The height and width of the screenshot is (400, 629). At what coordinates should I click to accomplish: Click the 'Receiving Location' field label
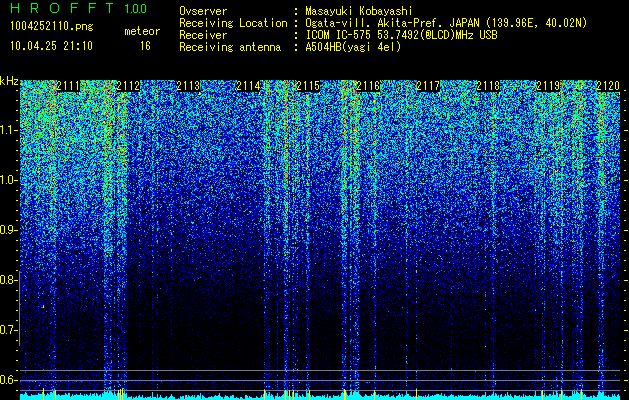pyautogui.click(x=233, y=23)
